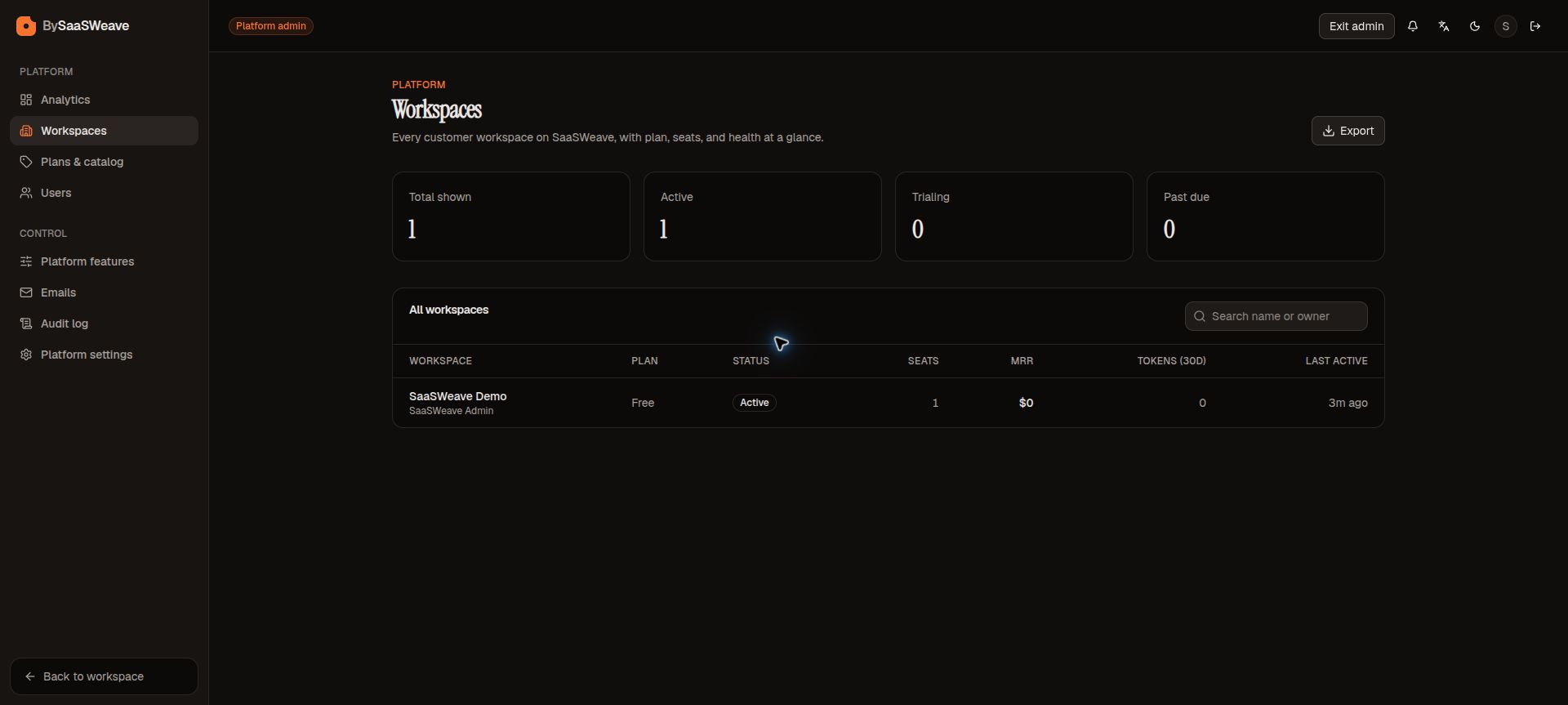This screenshot has height=705, width=1568.
Task: Click the download icon on Export
Action: point(1329,131)
